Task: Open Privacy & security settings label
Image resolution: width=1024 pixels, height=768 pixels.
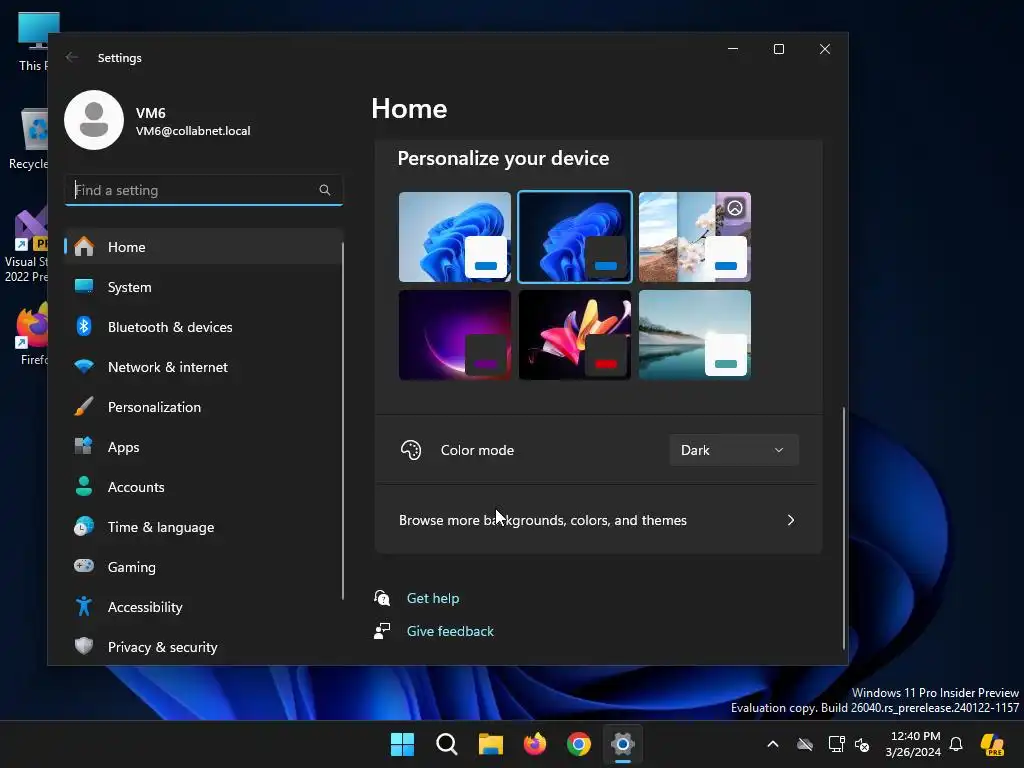Action: click(x=163, y=647)
